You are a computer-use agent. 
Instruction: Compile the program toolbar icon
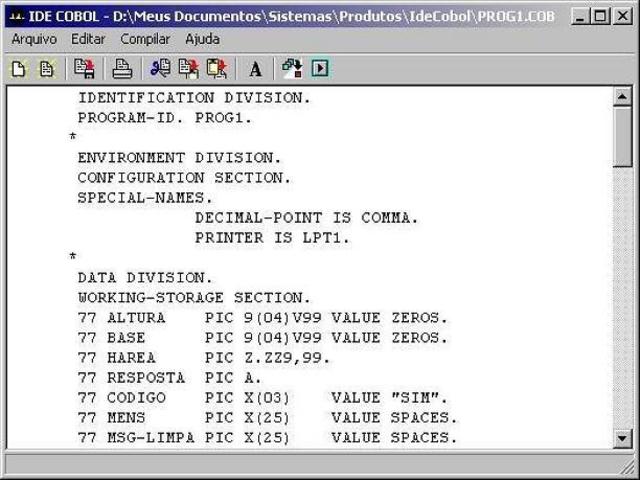point(292,68)
